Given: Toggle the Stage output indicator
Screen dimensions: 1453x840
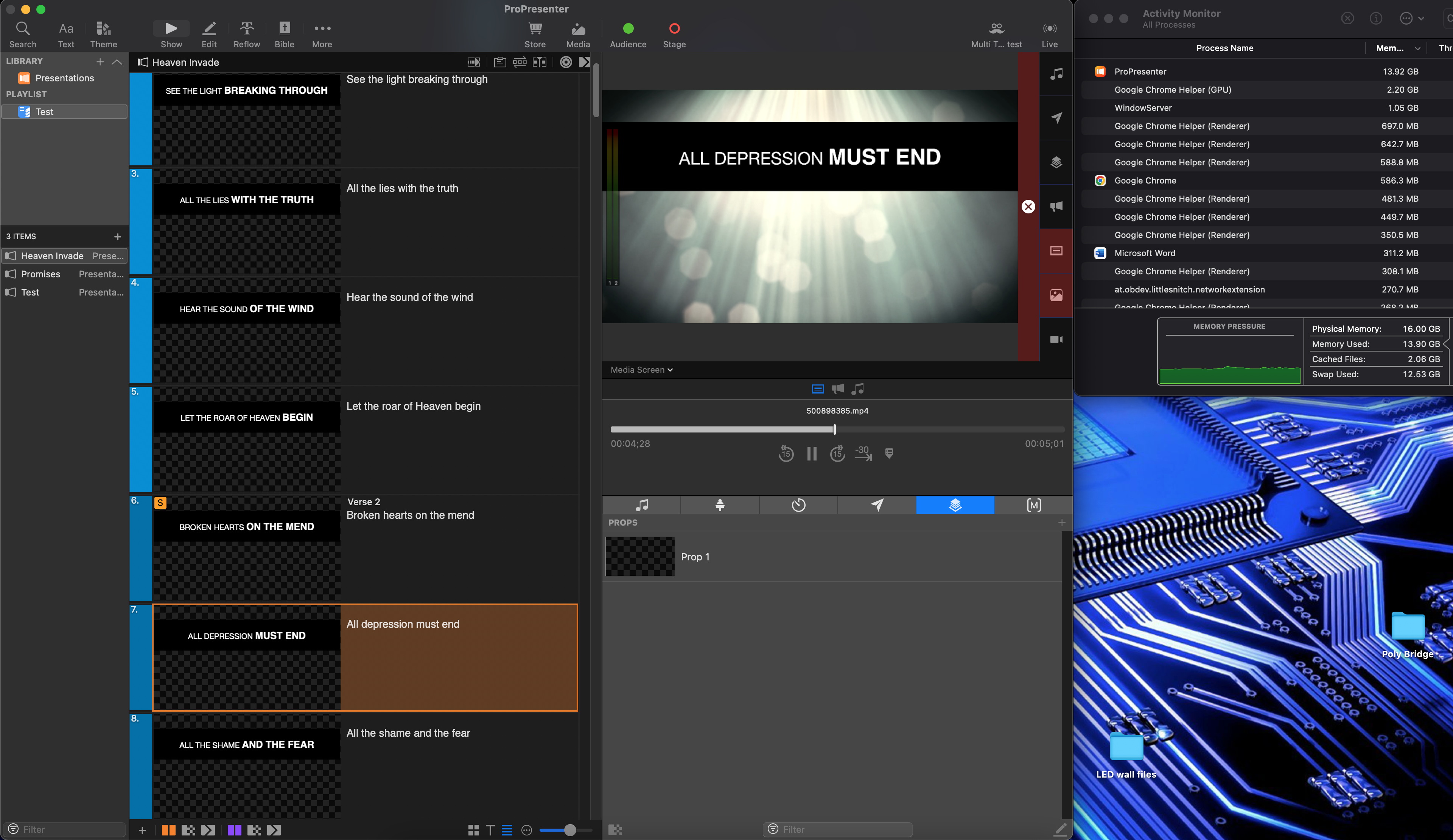Looking at the screenshot, I should [674, 27].
